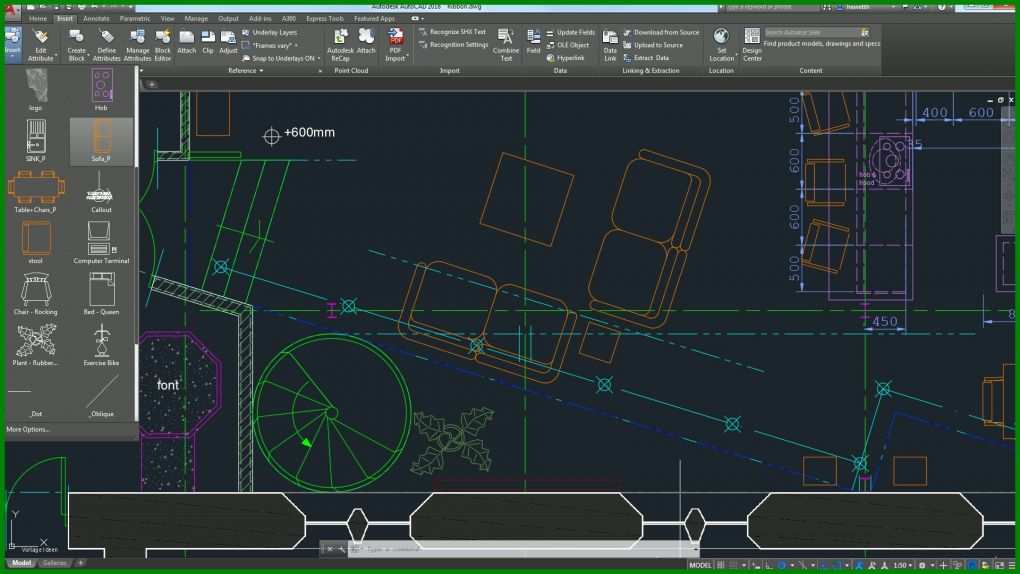Select the Clip tool

pyautogui.click(x=208, y=42)
